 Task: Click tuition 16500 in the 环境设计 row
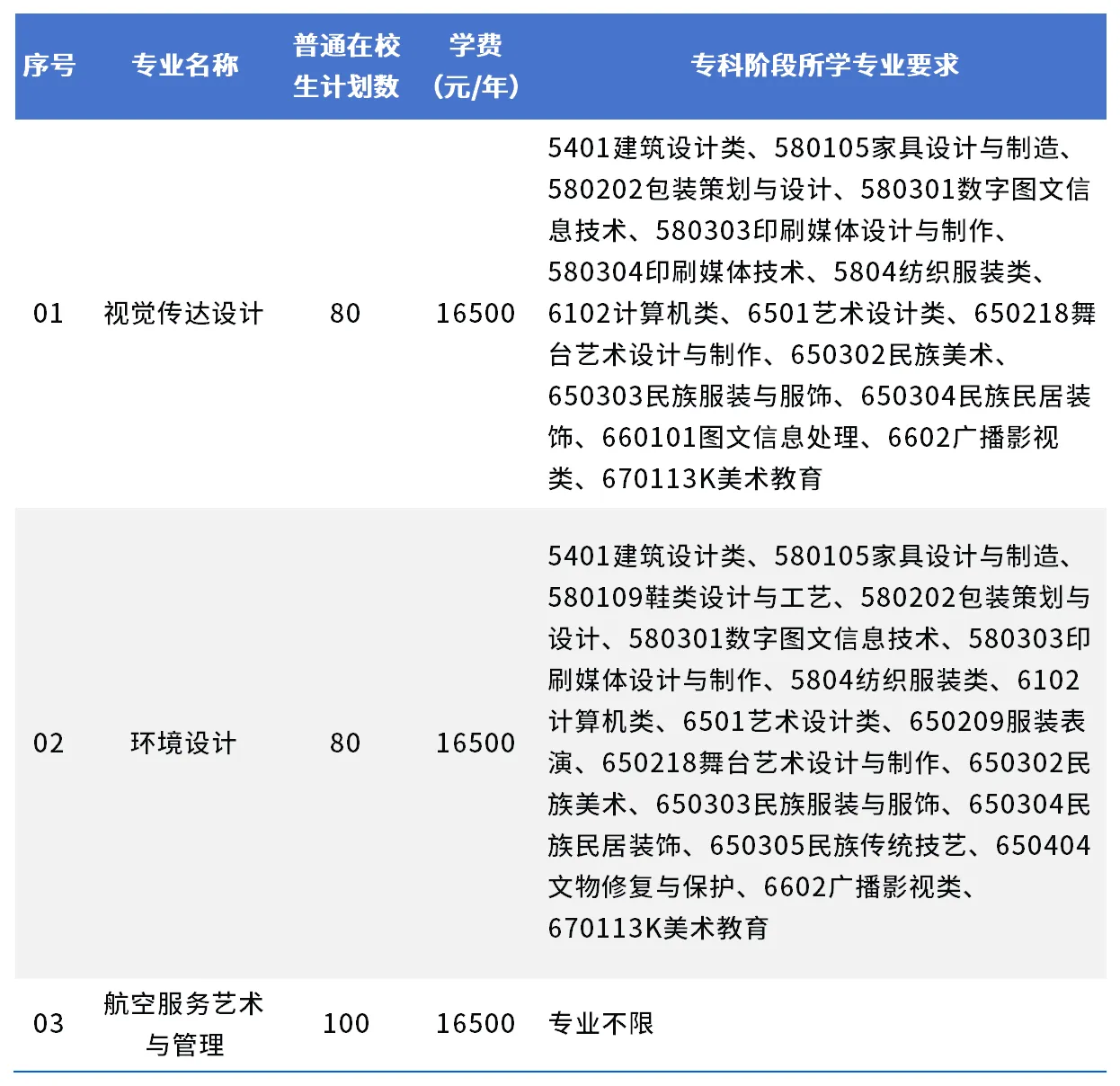476,743
